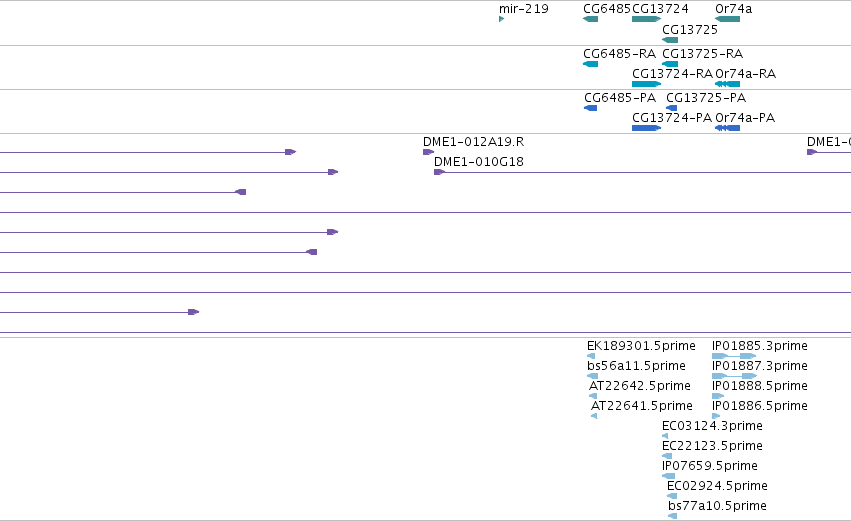Select the DME1-010G18 clone feature
Viewport: 851px width, 521px height.
tap(642, 172)
